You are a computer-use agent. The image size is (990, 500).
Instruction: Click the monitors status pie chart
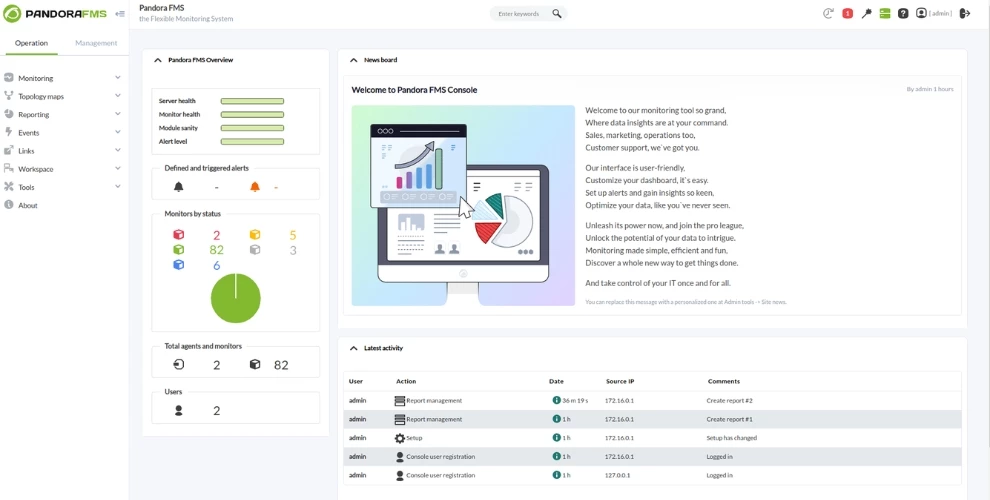coord(236,298)
